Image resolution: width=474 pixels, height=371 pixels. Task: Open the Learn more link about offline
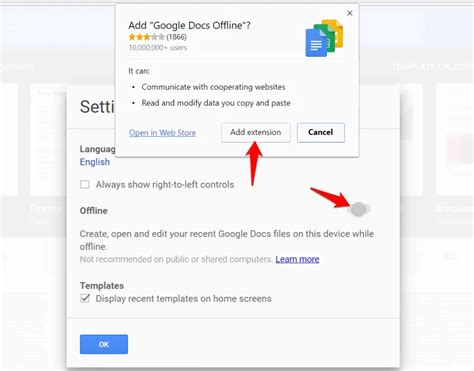297,259
